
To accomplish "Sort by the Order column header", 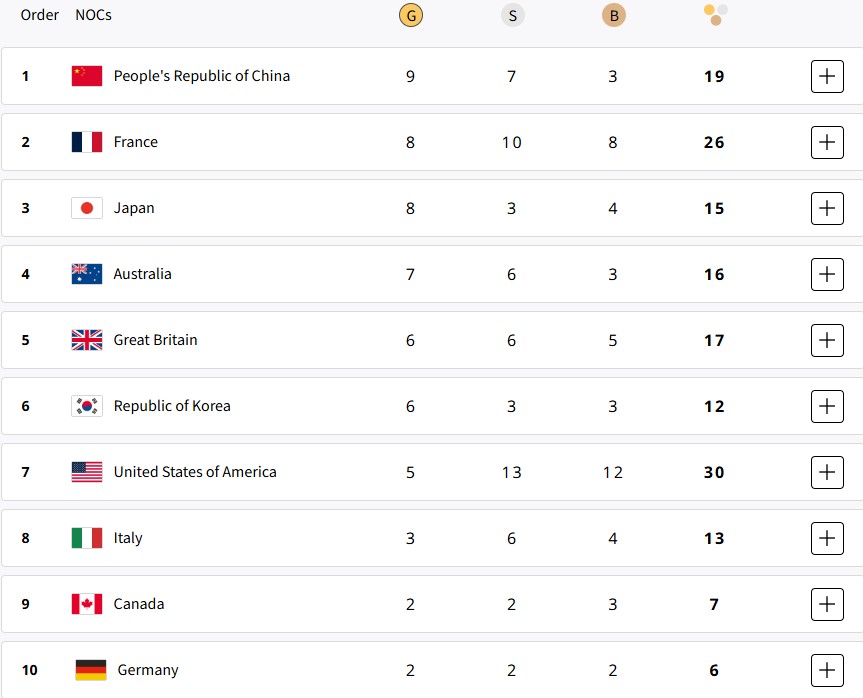I will click(40, 15).
